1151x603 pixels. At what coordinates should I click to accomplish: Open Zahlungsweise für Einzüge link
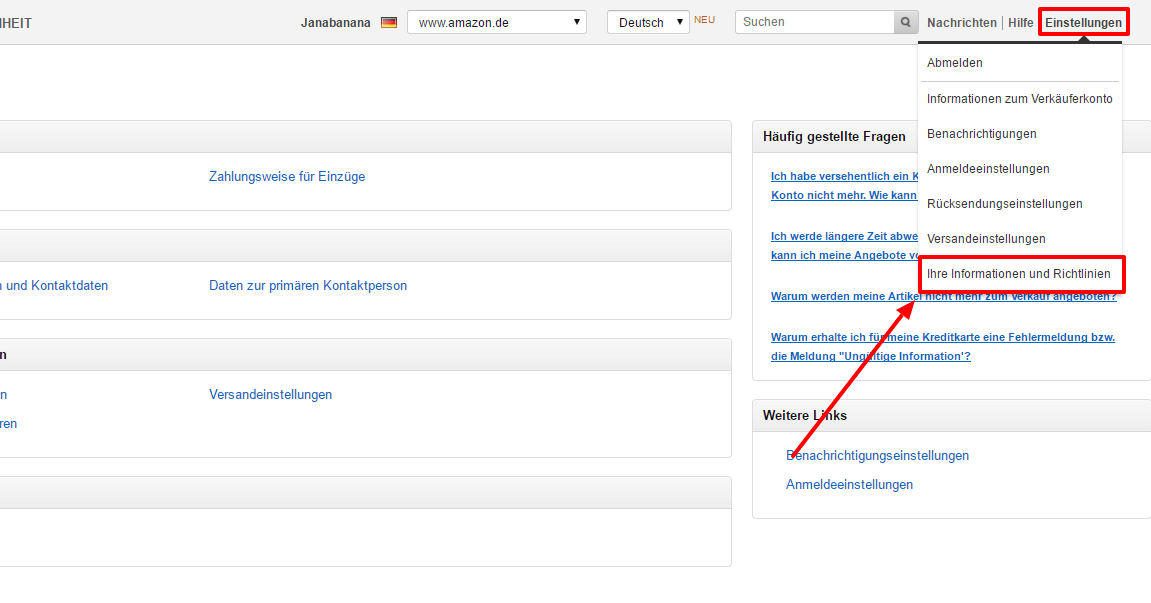pyautogui.click(x=287, y=176)
